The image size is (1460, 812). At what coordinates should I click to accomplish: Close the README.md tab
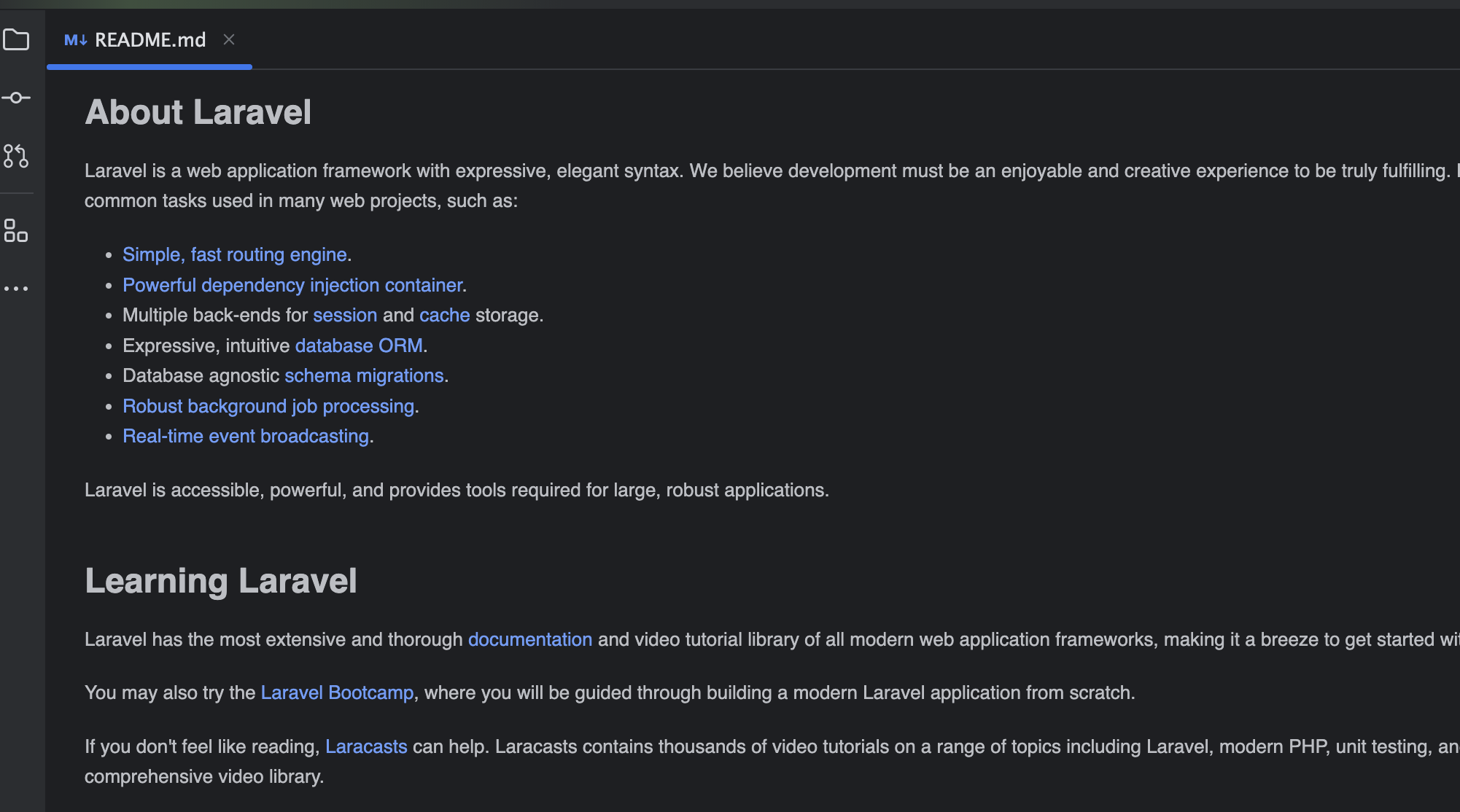point(229,39)
